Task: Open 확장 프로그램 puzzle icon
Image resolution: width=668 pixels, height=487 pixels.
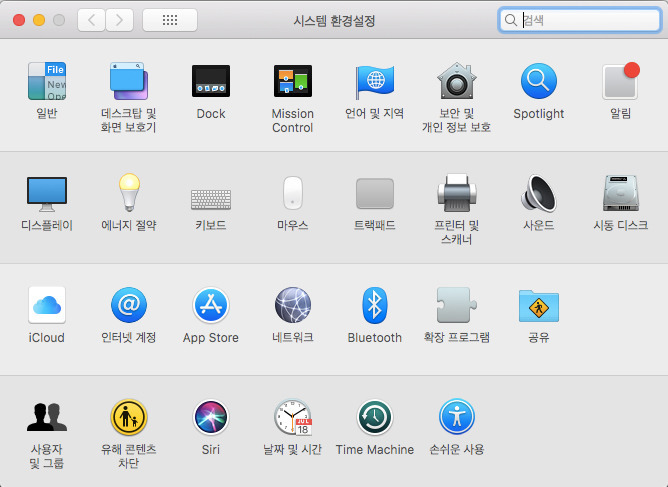Action: click(x=457, y=305)
